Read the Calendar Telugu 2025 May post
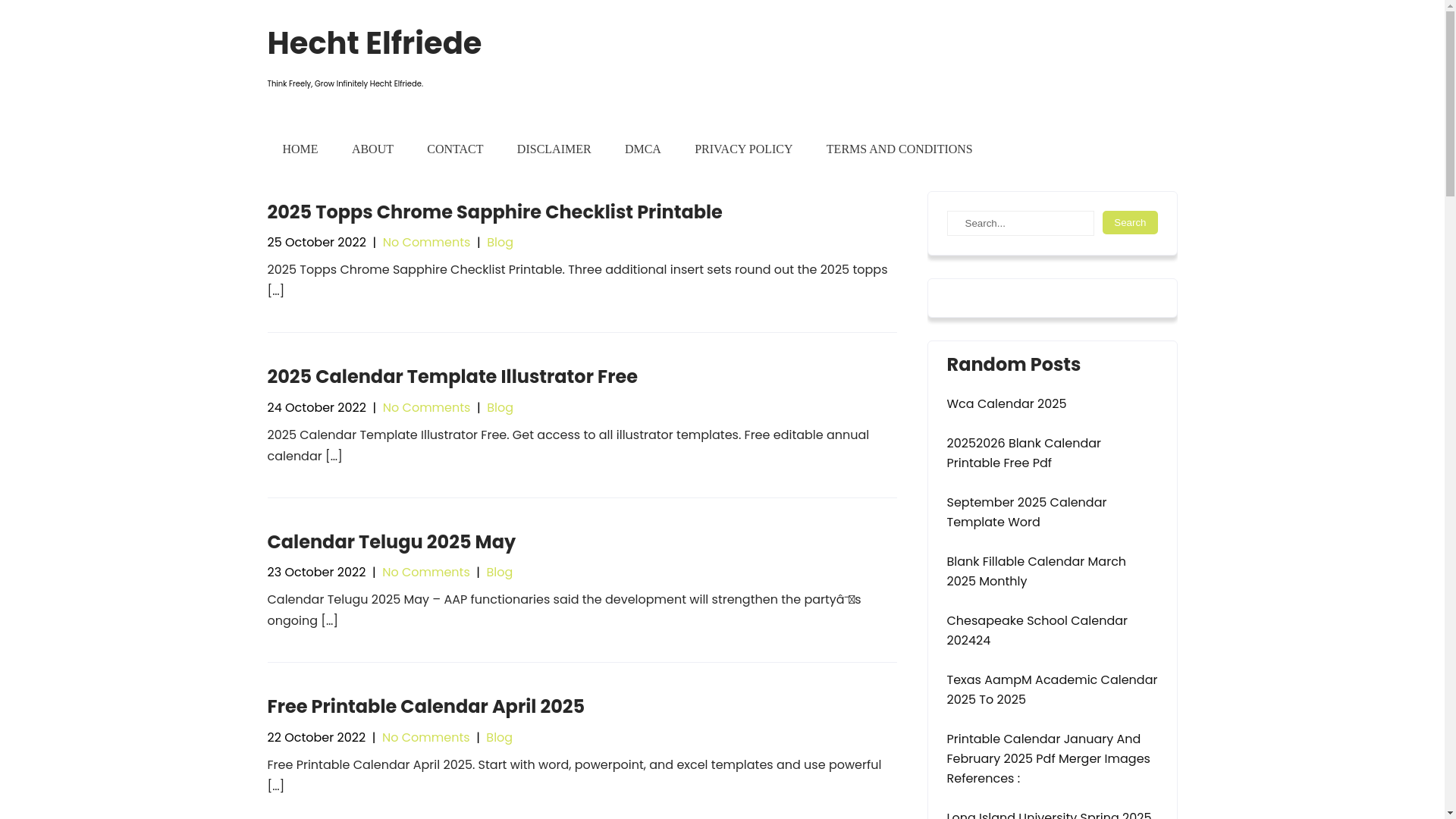This screenshot has width=1456, height=819. pos(391,542)
